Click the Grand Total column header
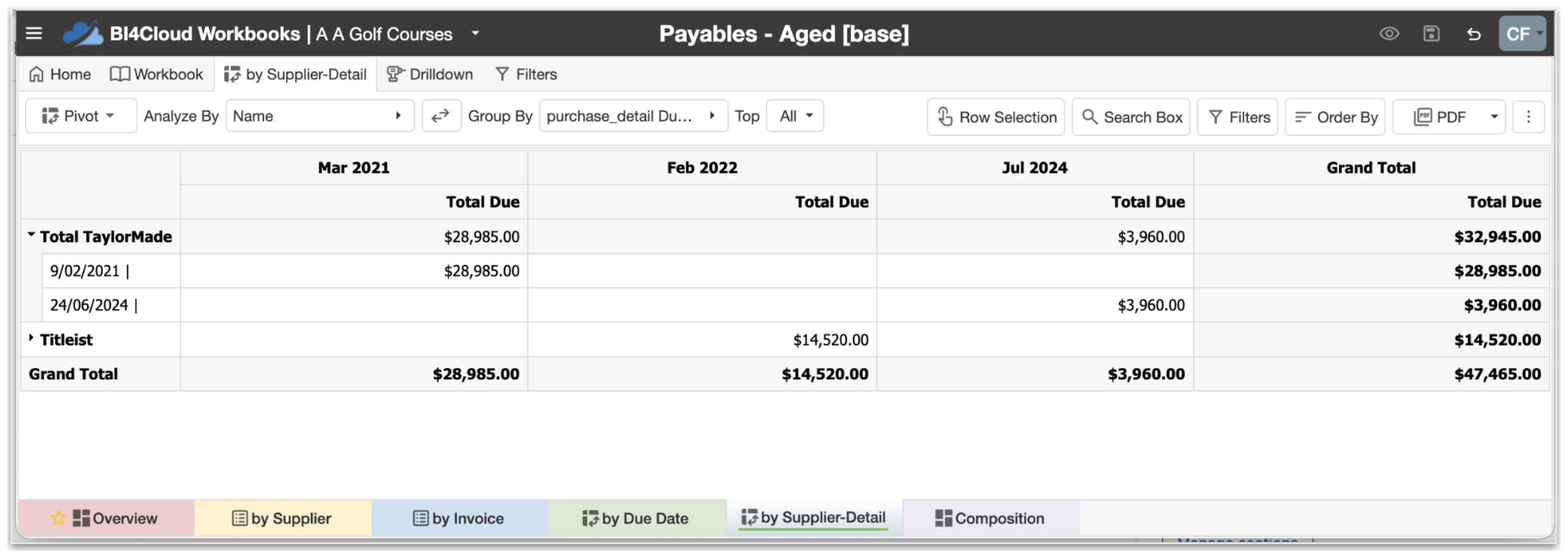 click(x=1371, y=168)
